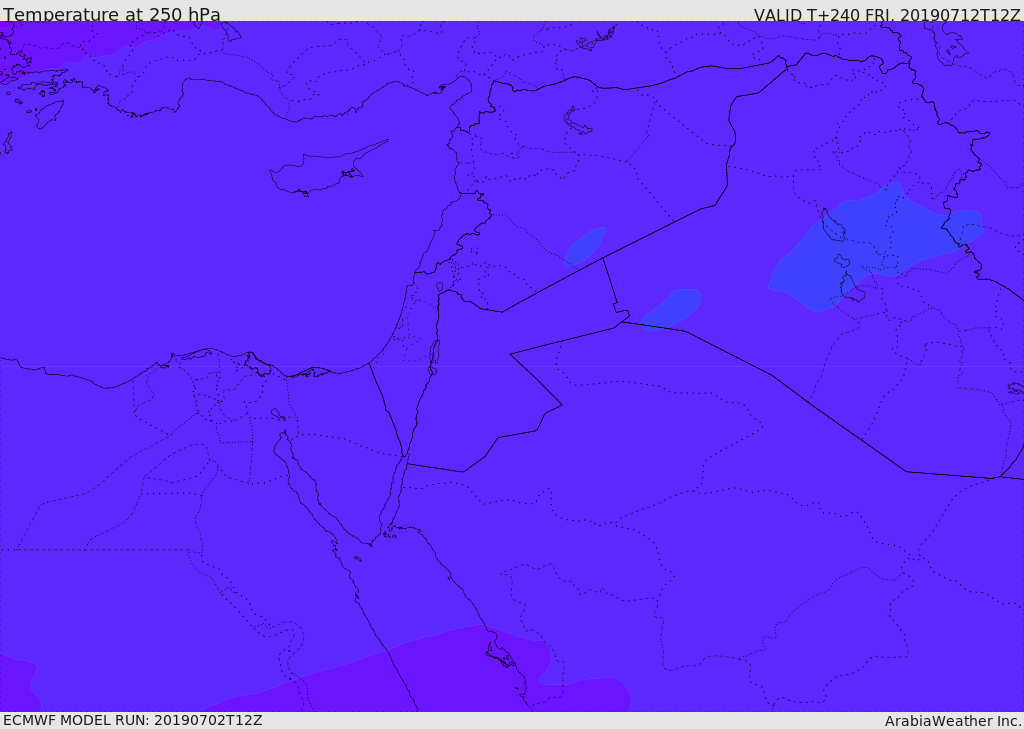The width and height of the screenshot is (1024, 729).
Task: Click the 'Temperature at 250 hPa' title text
Action: click(112, 14)
